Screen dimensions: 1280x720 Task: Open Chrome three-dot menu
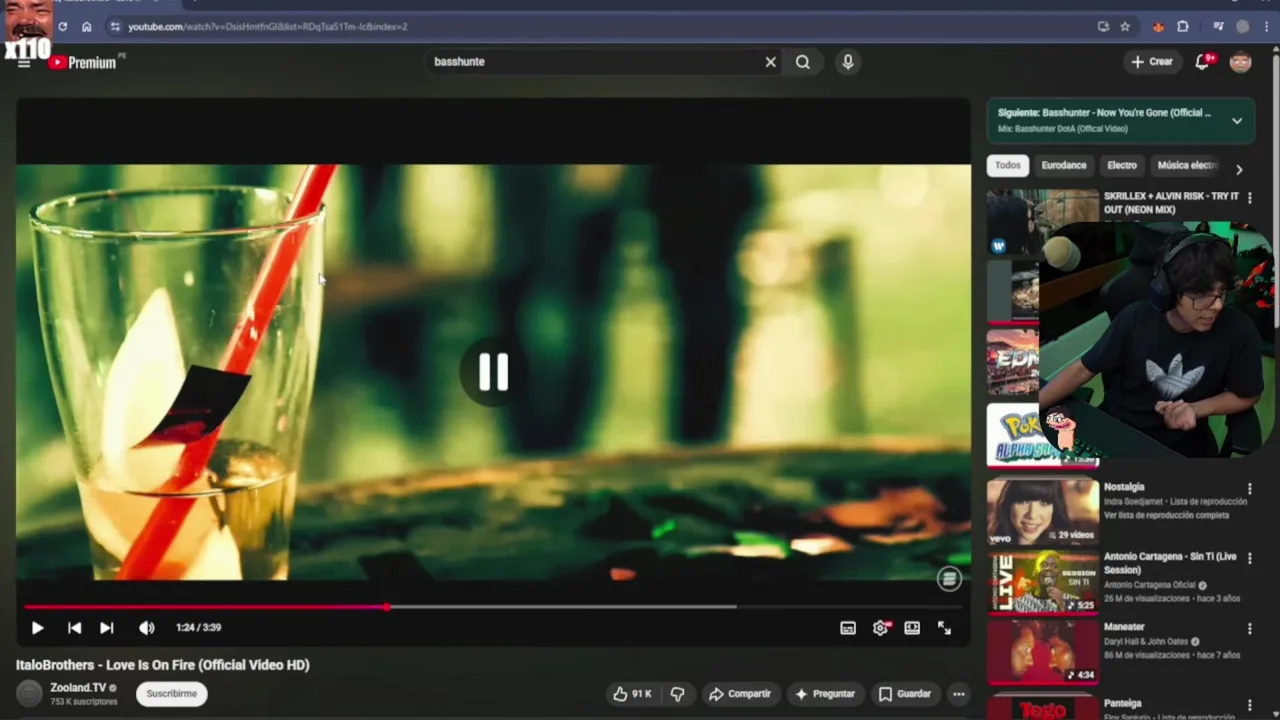(x=1266, y=26)
